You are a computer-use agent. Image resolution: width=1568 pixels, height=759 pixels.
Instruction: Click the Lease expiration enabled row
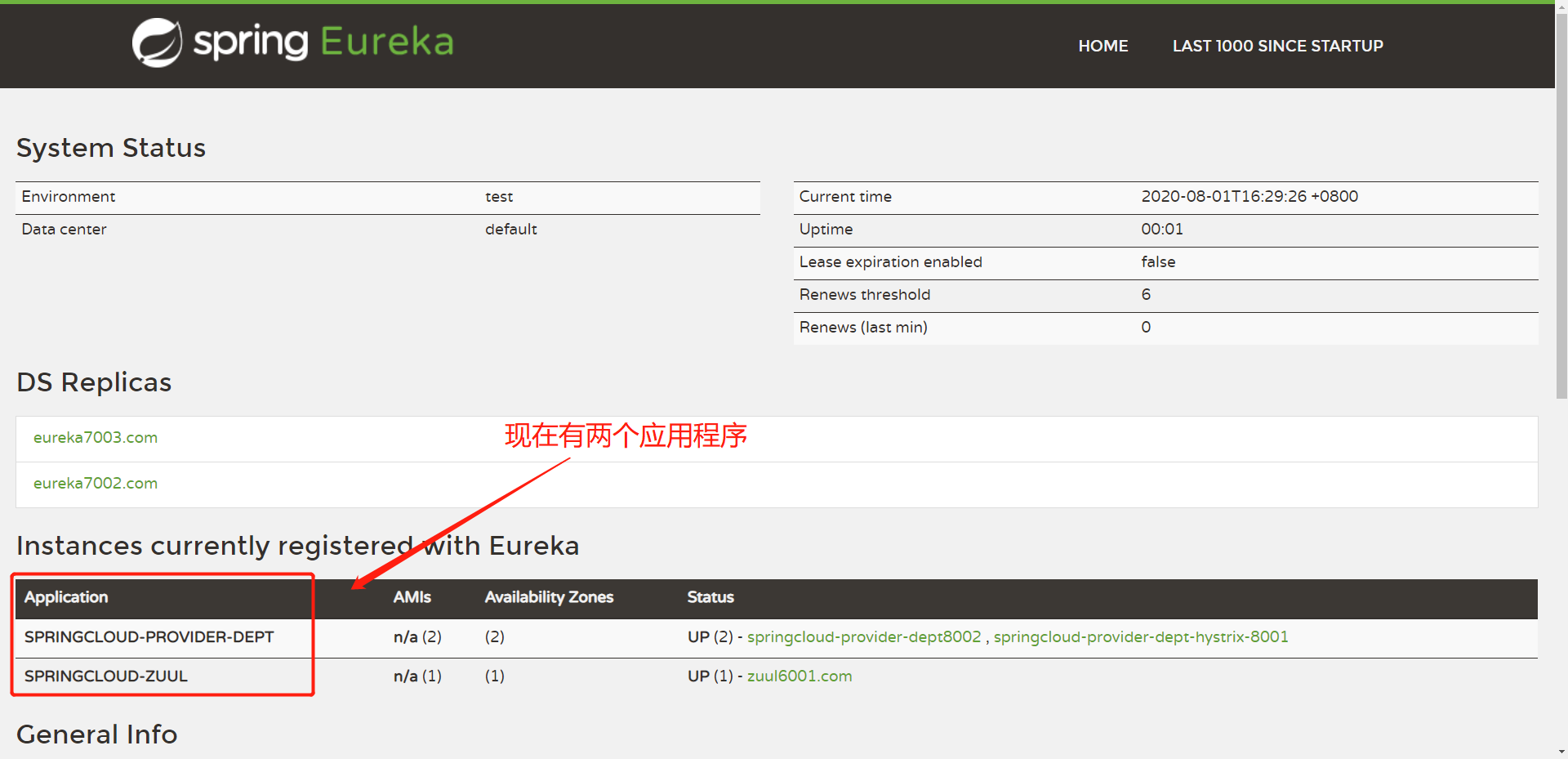point(890,262)
